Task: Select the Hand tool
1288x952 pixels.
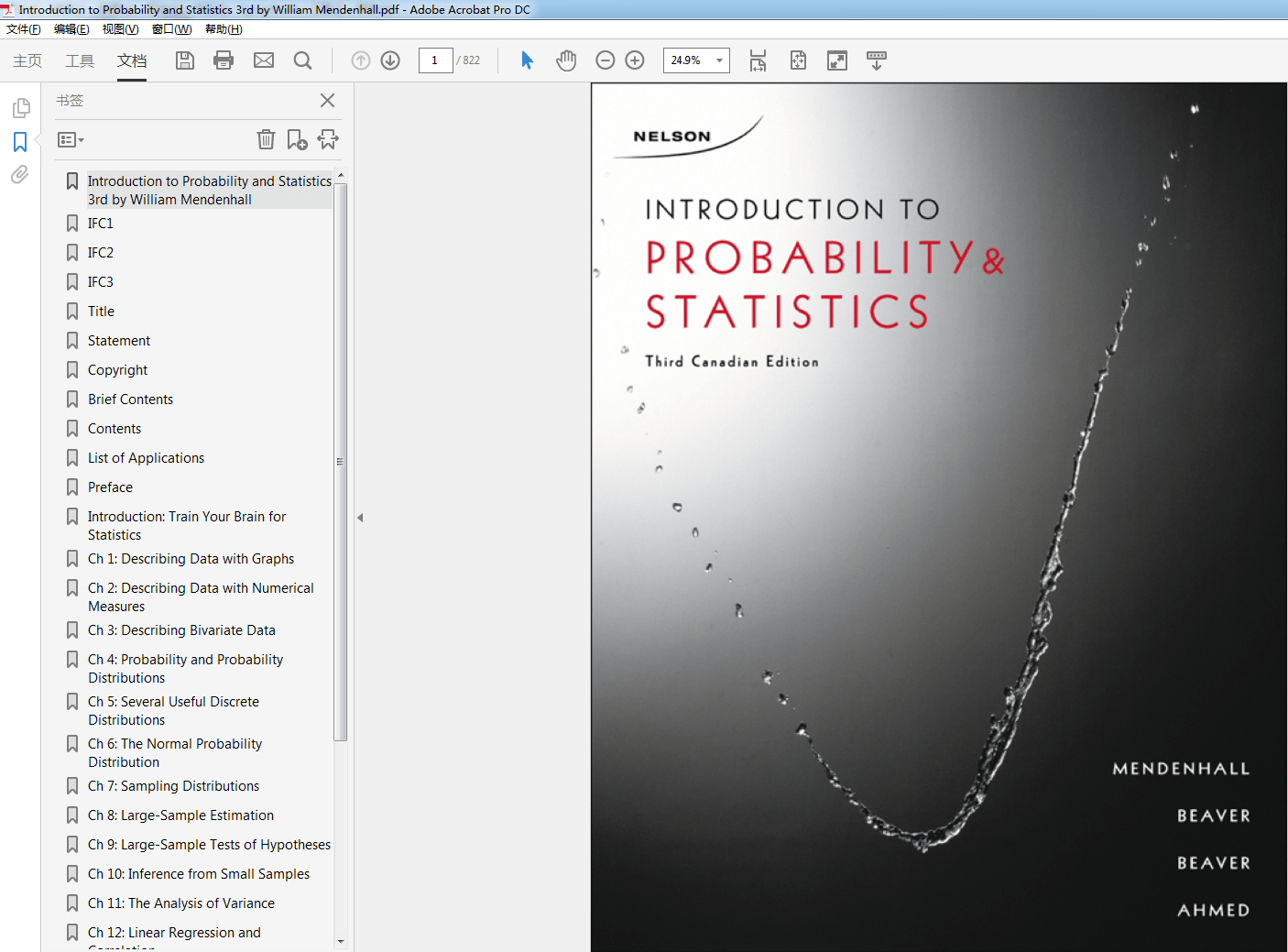Action: pos(566,60)
